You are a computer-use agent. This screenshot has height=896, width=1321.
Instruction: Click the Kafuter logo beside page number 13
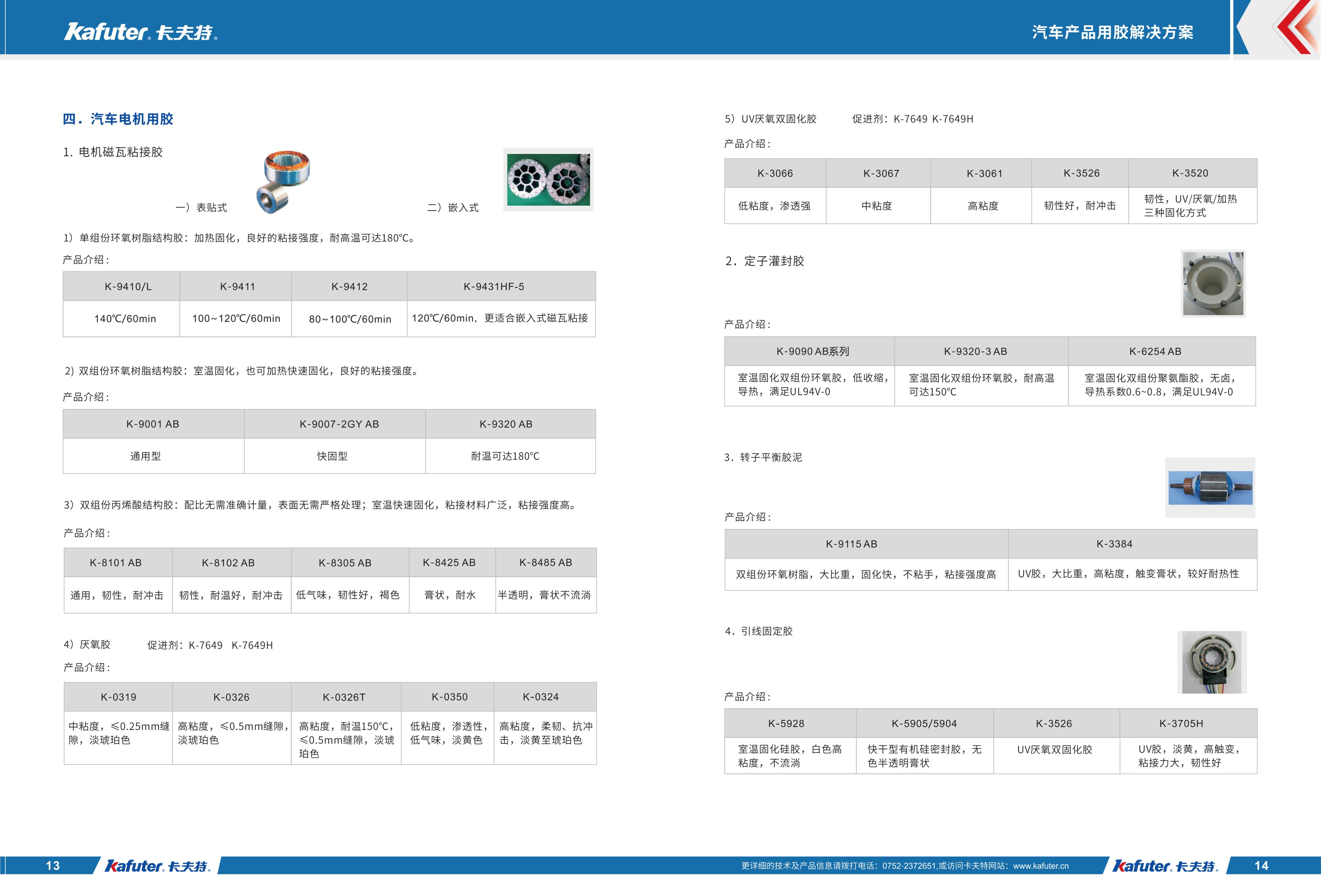click(x=157, y=866)
